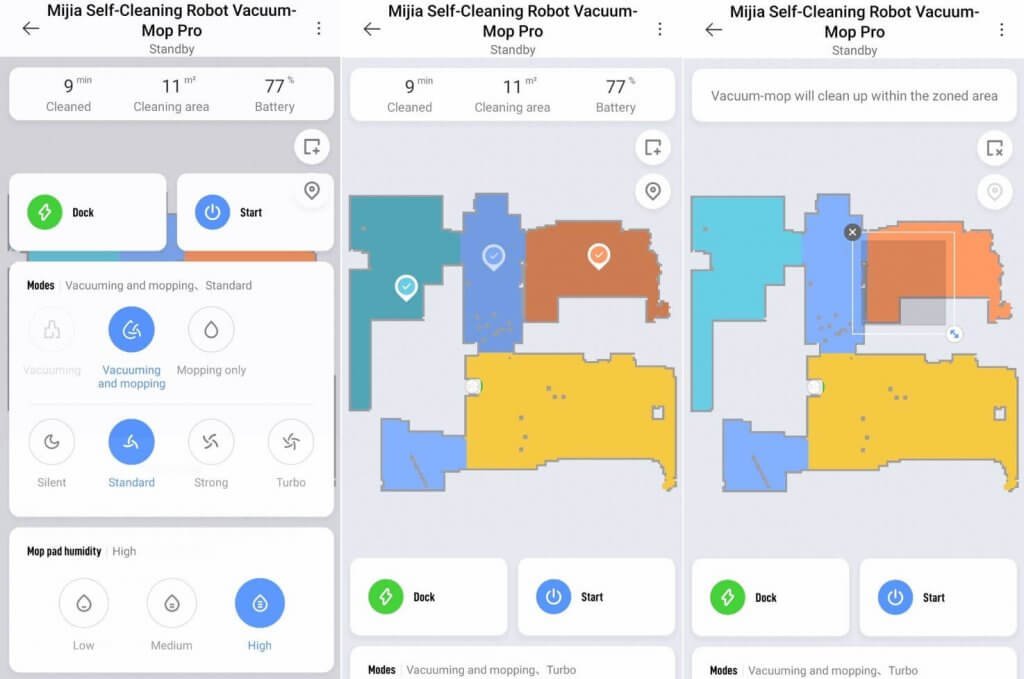
Task: Set mop pad humidity to Low
Action: [84, 603]
